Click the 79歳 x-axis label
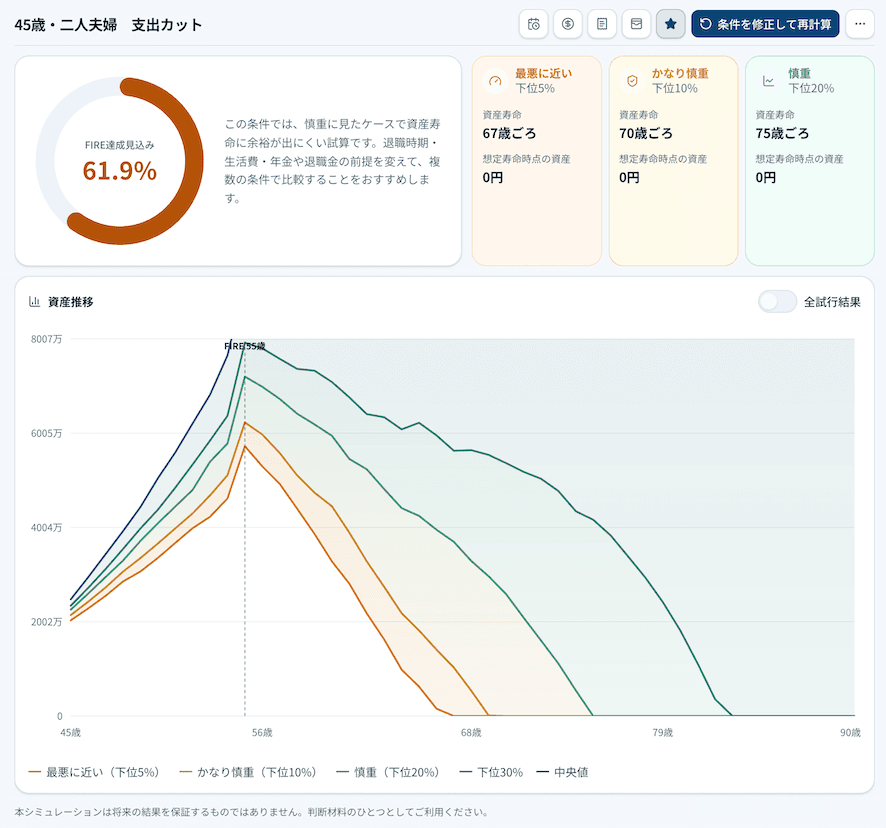The height and width of the screenshot is (828, 886). pos(663,732)
